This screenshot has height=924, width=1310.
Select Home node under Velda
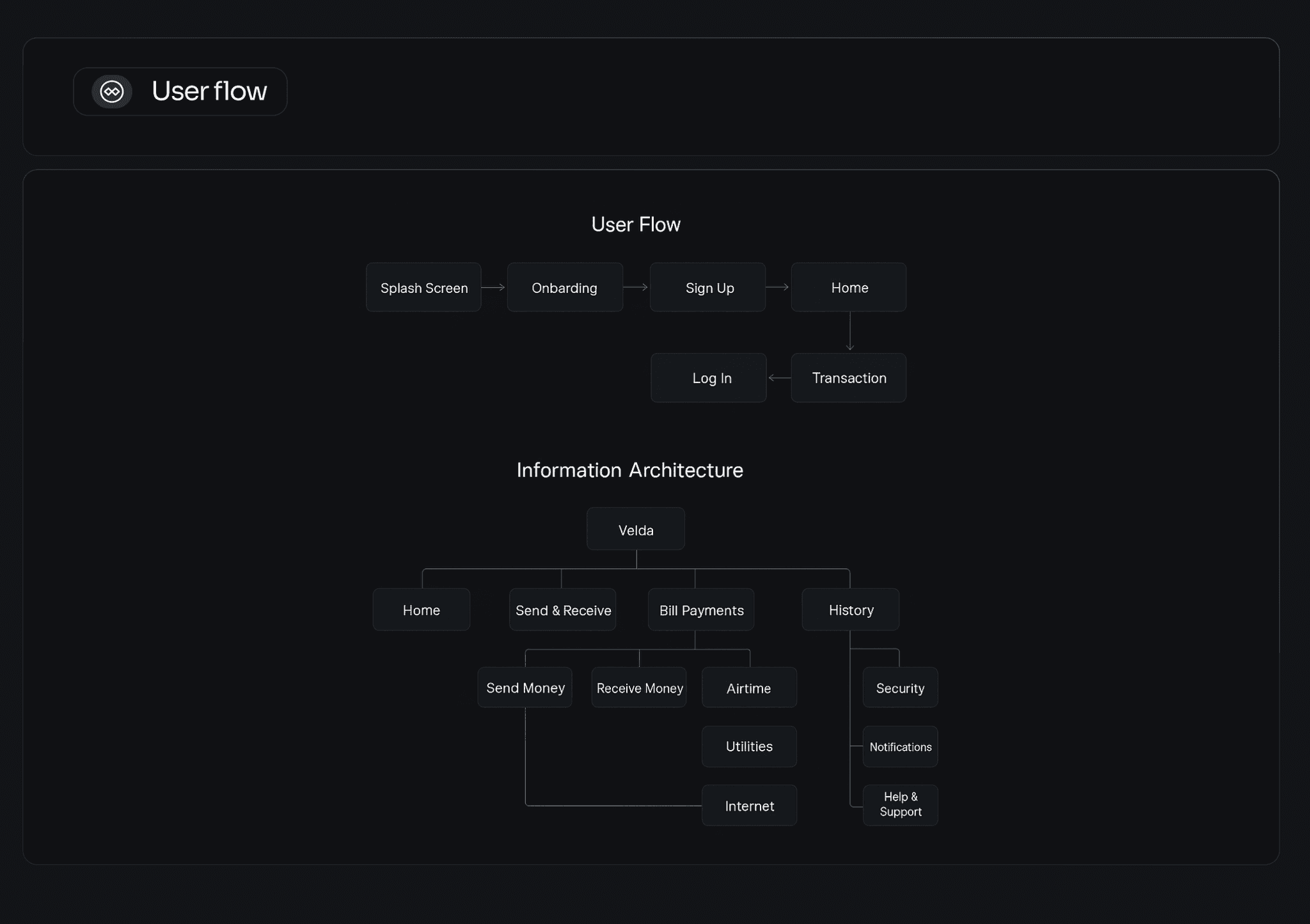point(422,610)
